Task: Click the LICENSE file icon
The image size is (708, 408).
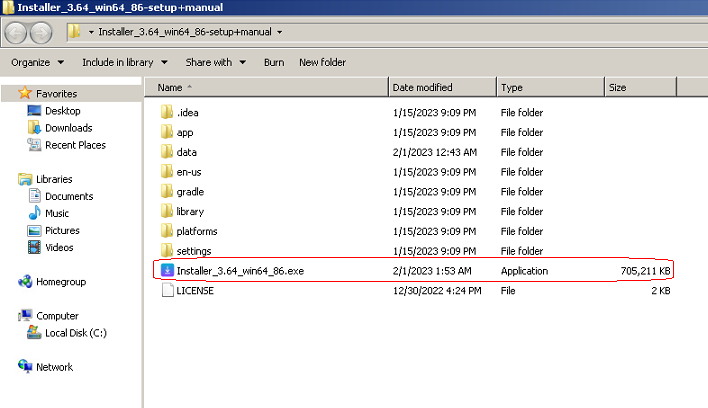Action: 167,291
